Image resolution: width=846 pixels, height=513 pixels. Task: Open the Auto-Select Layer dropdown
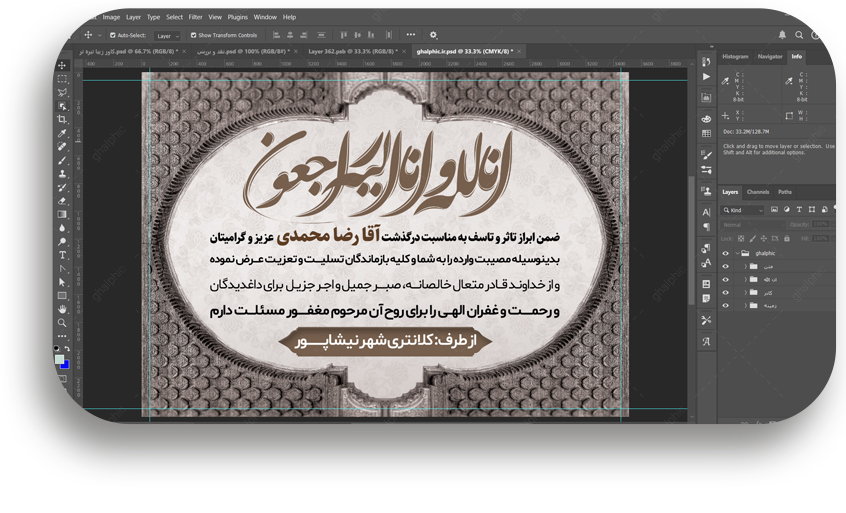click(166, 35)
